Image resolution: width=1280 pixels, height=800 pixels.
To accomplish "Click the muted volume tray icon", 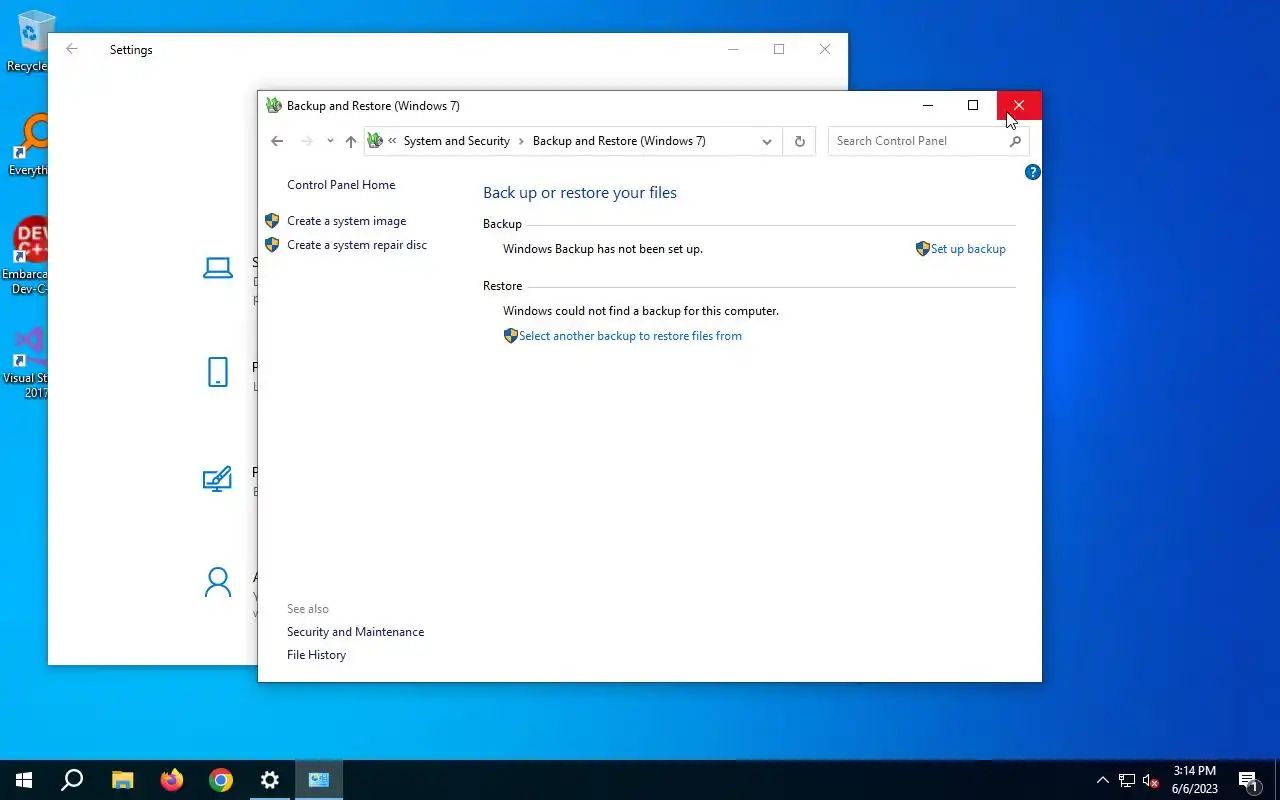I will click(x=1150, y=780).
